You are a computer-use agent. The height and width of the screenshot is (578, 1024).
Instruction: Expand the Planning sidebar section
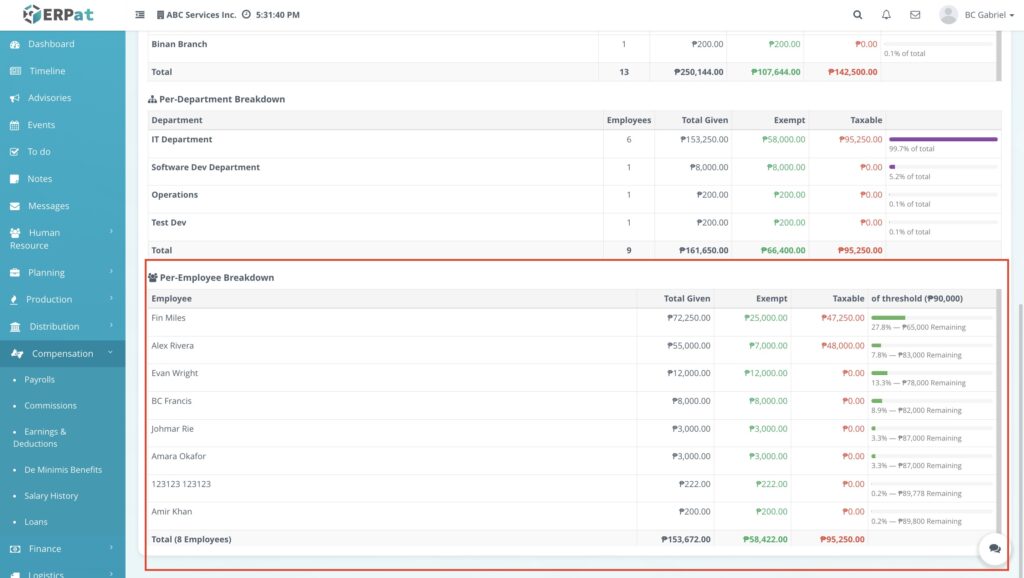(x=61, y=272)
